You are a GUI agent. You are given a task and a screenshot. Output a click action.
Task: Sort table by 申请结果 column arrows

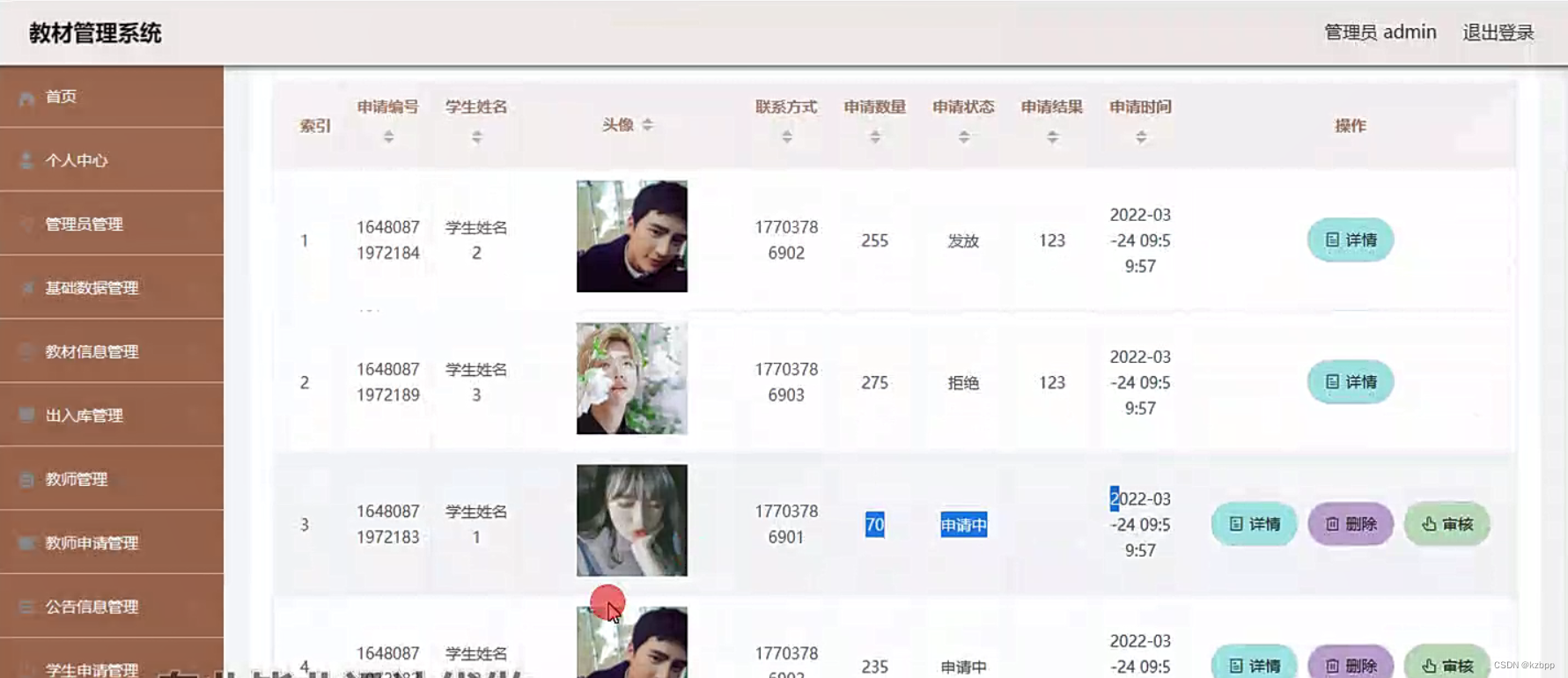click(1052, 137)
